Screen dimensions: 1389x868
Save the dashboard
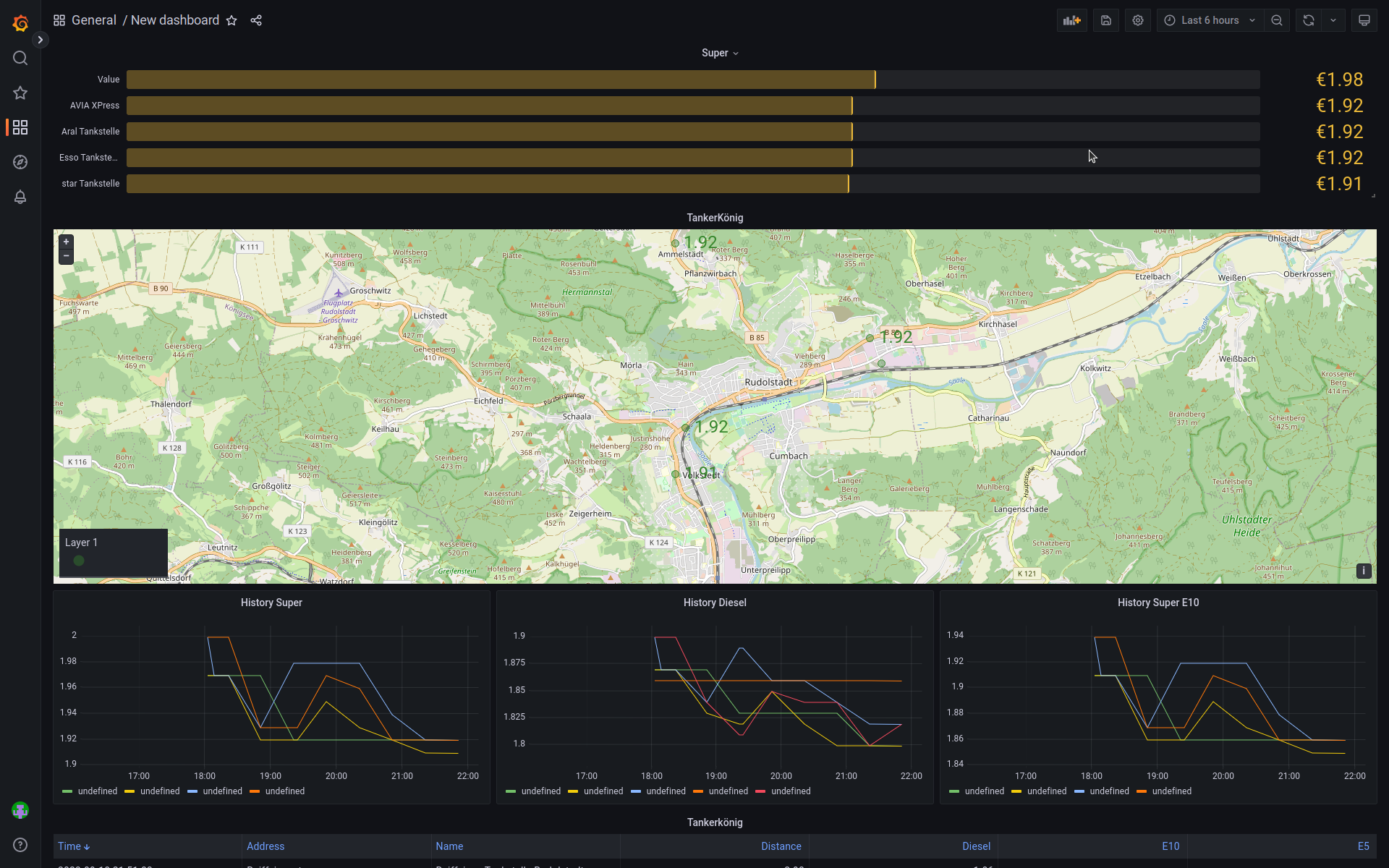coord(1106,20)
